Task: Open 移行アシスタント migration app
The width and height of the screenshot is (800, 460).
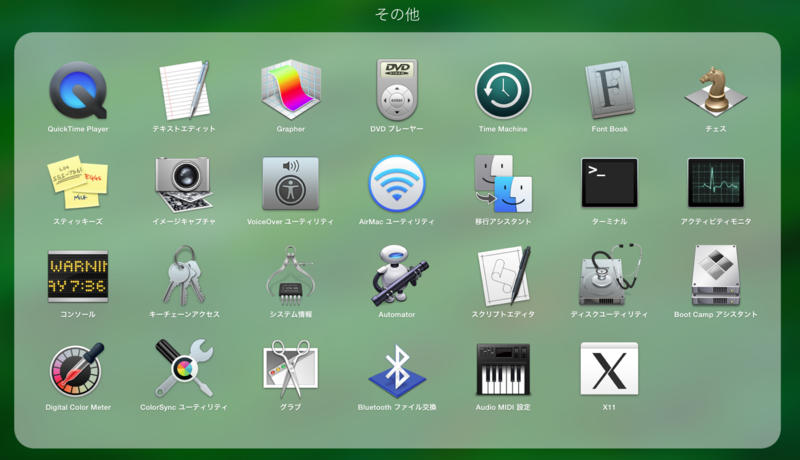Action: click(503, 184)
